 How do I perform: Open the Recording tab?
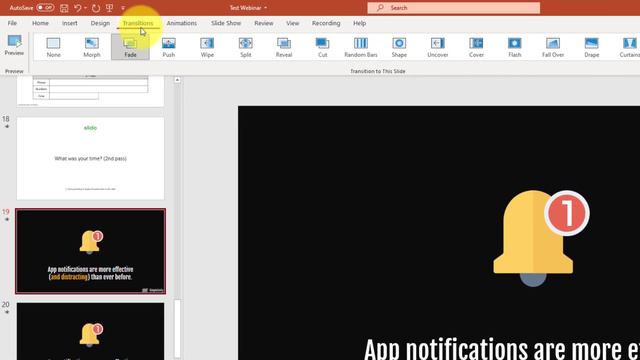coord(326,23)
